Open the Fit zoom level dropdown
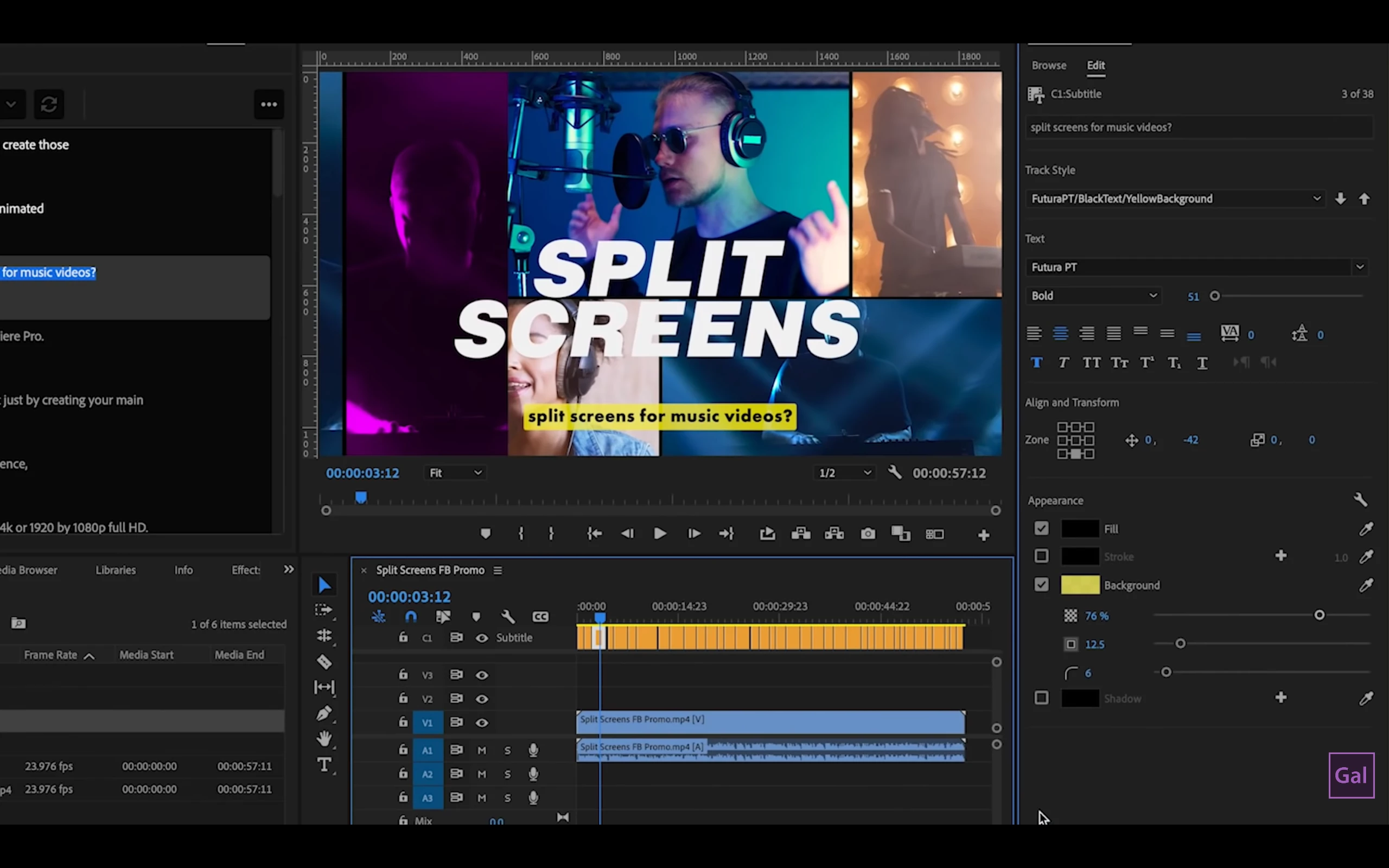Viewport: 1389px width, 868px height. 456,473
